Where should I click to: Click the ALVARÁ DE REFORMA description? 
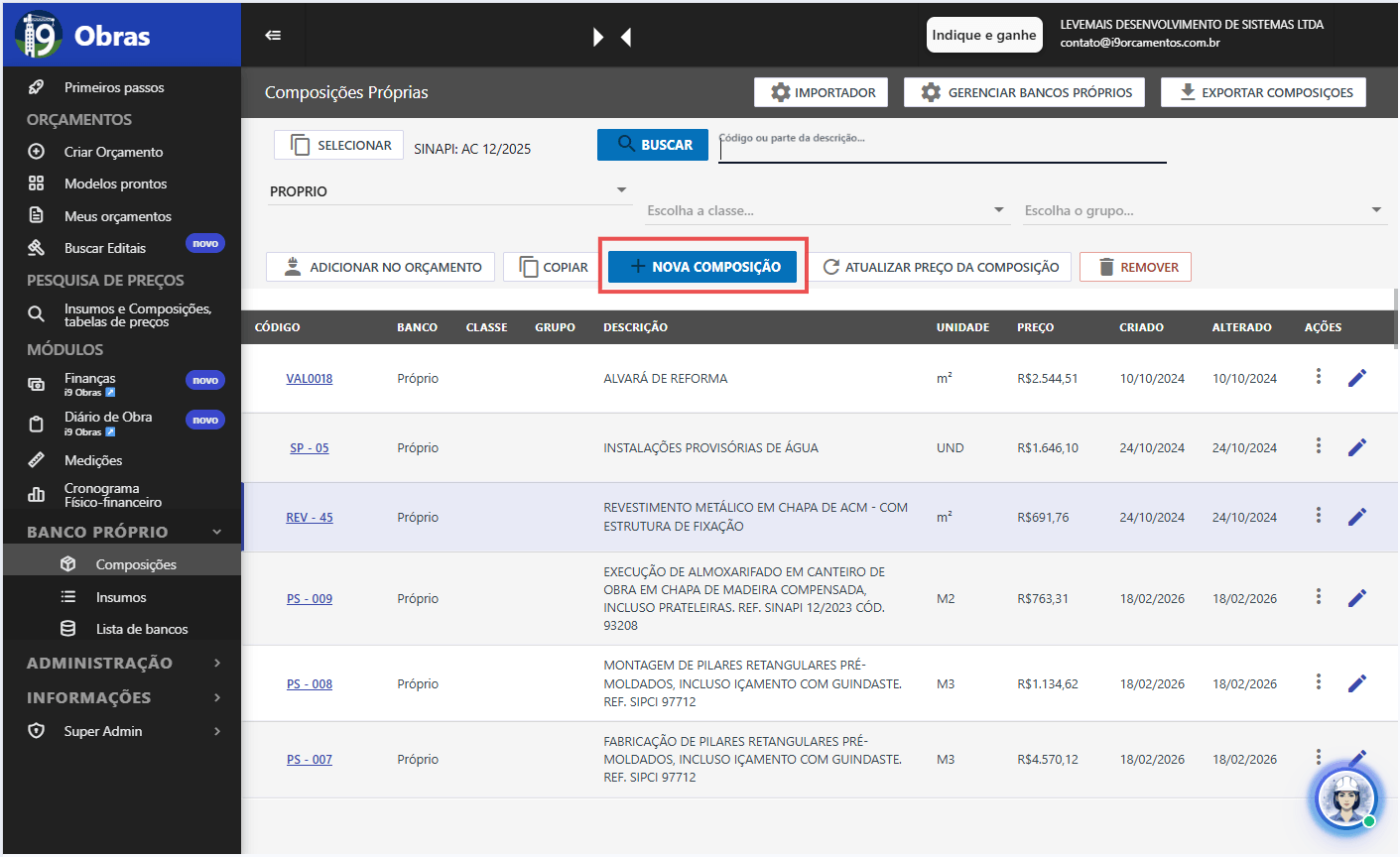pos(666,378)
